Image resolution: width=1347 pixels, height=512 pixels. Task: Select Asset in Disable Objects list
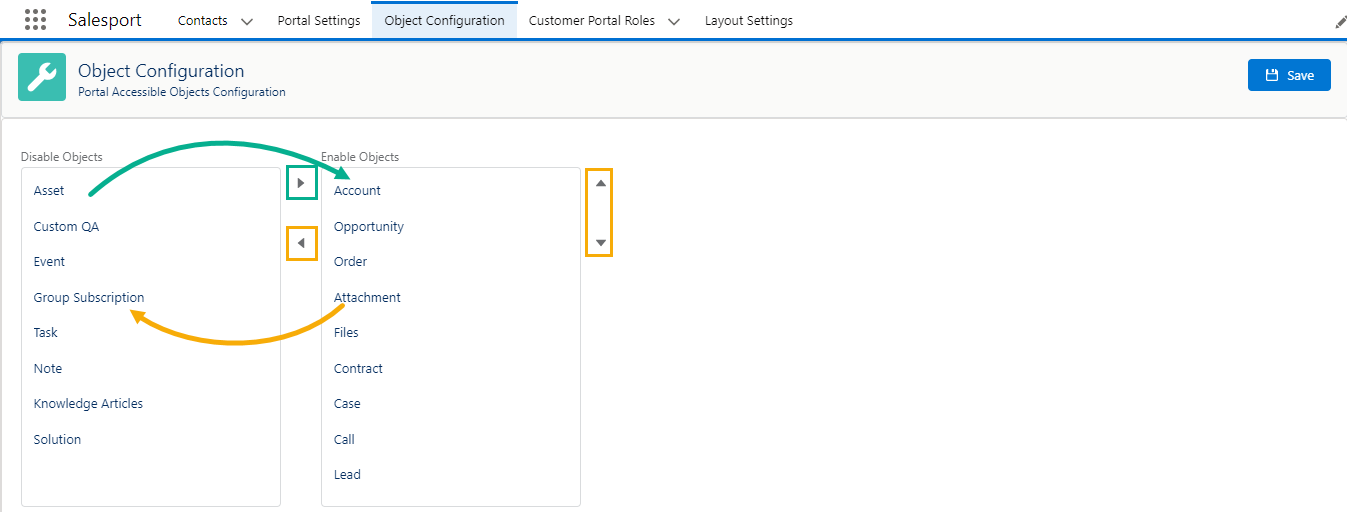click(49, 191)
